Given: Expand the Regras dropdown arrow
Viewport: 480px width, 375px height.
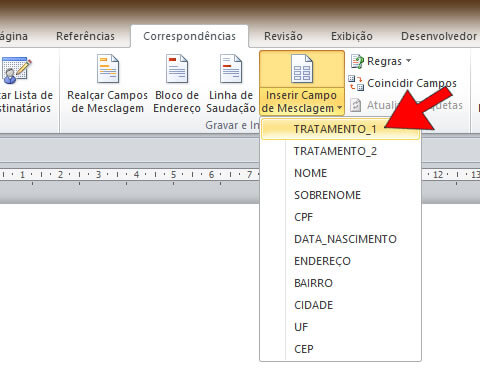Looking at the screenshot, I should [408, 61].
